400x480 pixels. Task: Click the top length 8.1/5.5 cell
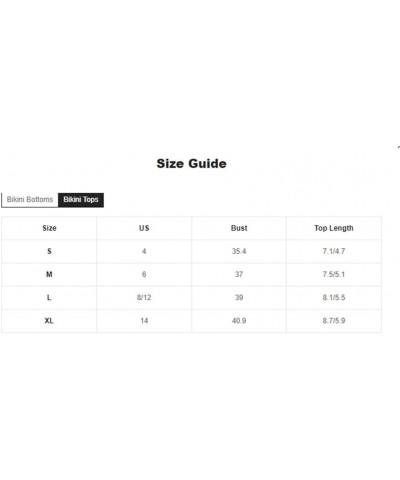334,298
